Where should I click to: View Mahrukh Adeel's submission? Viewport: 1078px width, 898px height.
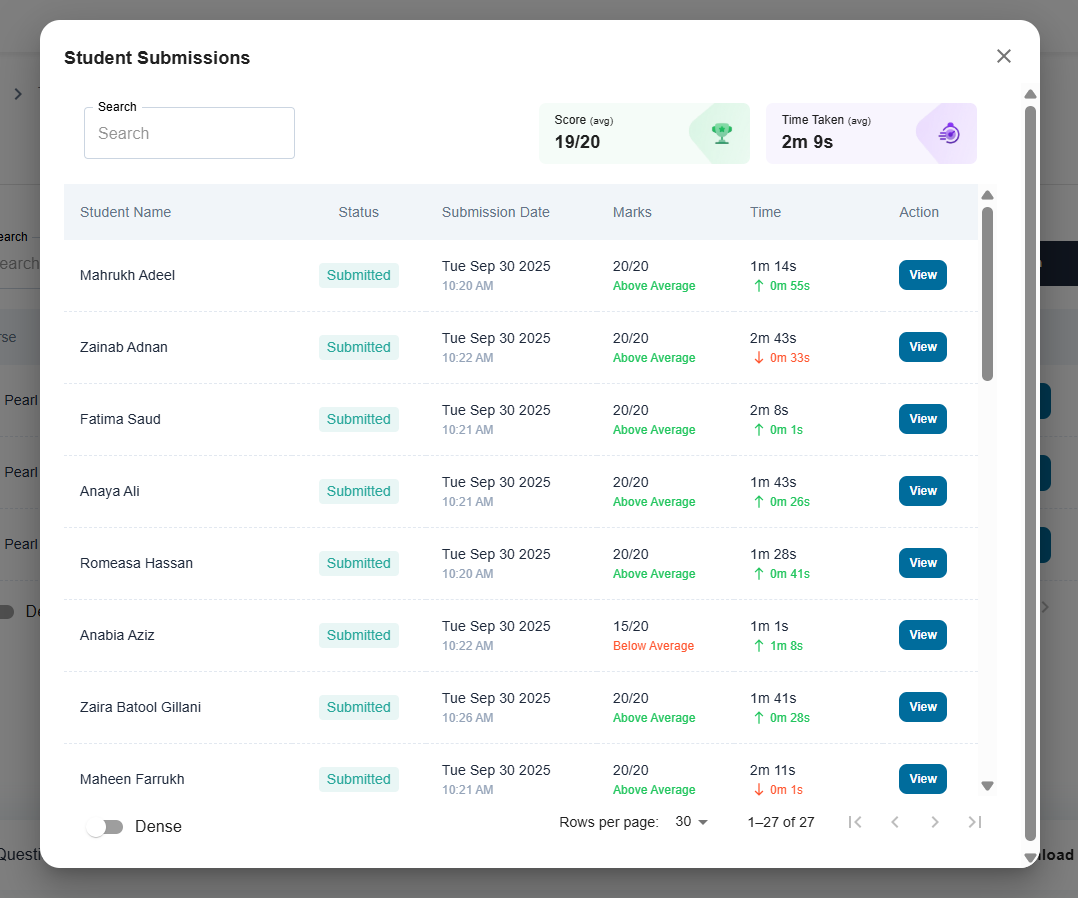[922, 274]
